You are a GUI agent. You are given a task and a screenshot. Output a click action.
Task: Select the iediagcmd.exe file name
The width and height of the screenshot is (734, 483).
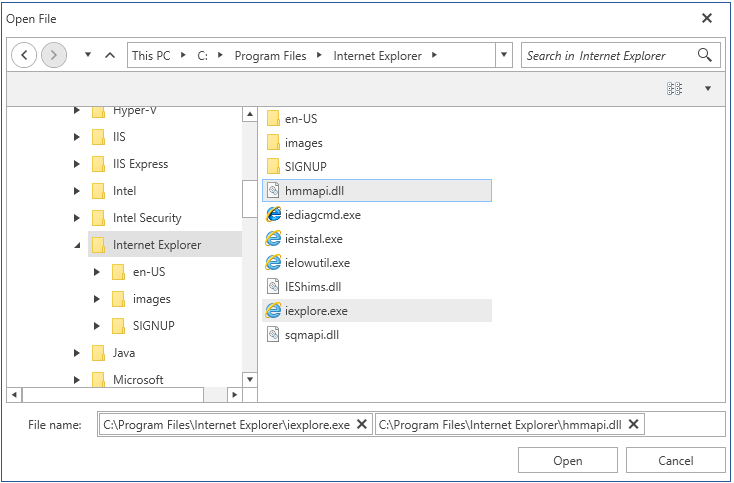click(323, 215)
